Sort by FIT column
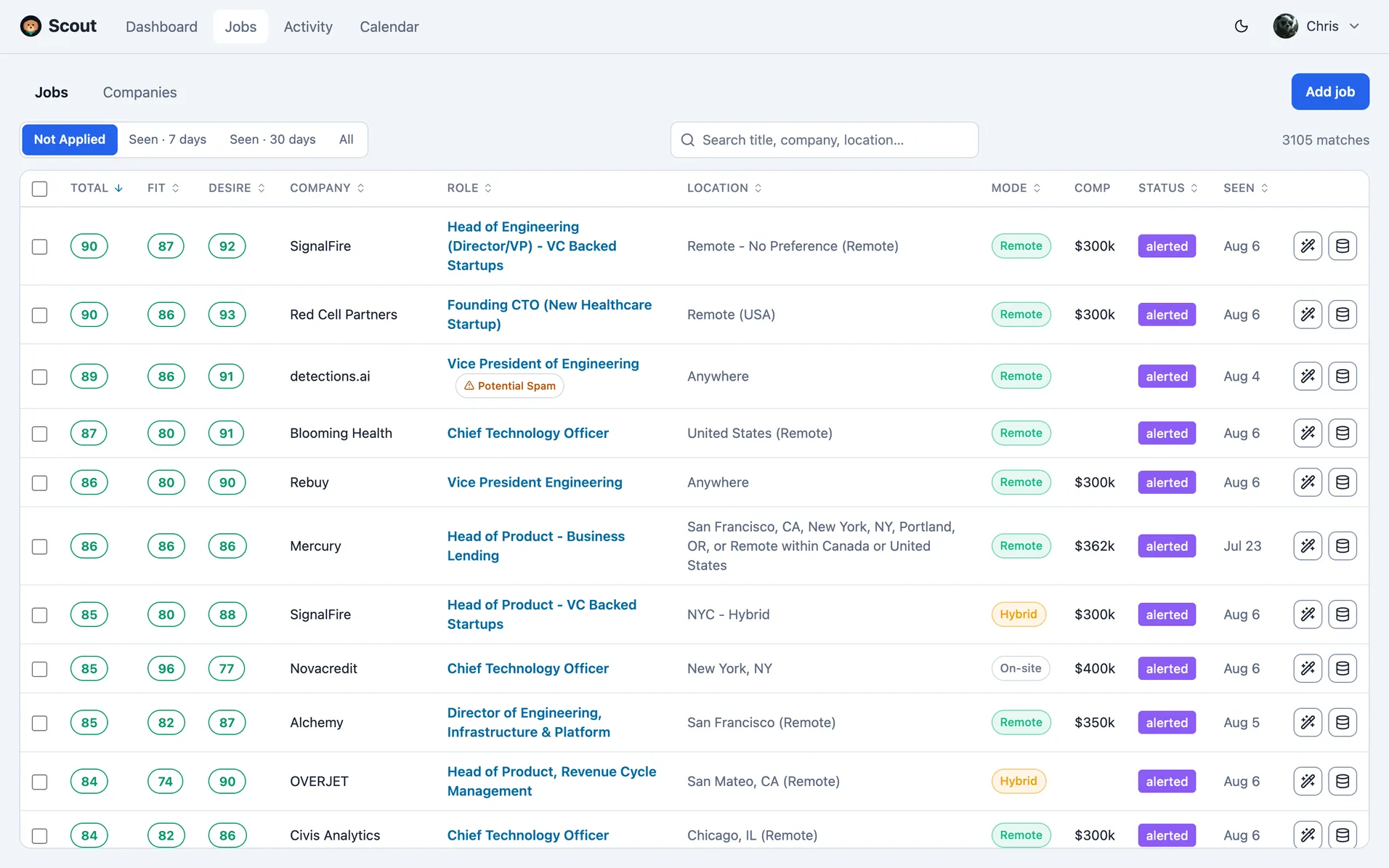The height and width of the screenshot is (868, 1389). 163,188
